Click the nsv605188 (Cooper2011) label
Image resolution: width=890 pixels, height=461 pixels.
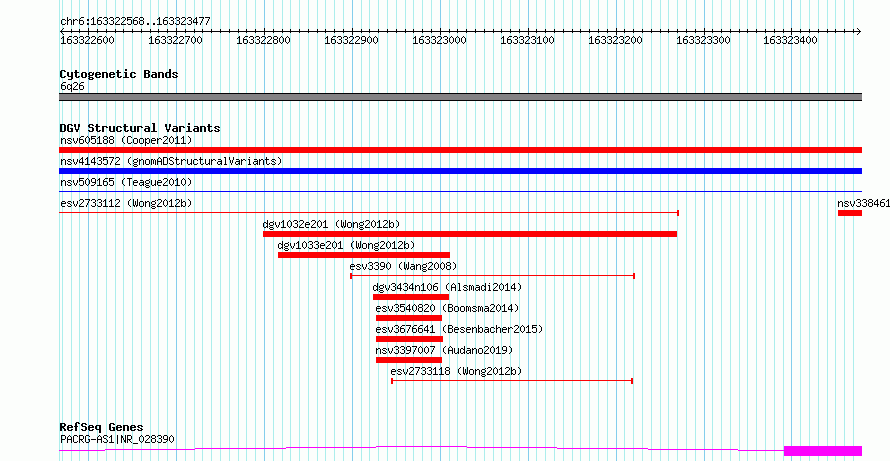click(x=126, y=140)
